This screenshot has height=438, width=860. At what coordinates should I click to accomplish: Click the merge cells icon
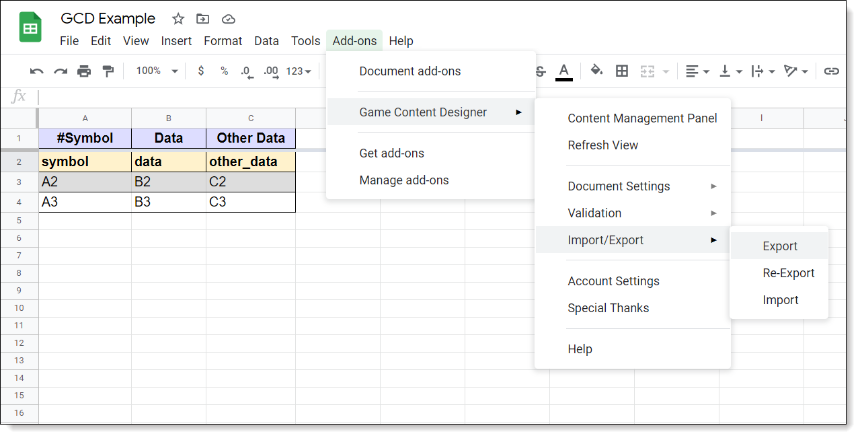tap(648, 71)
